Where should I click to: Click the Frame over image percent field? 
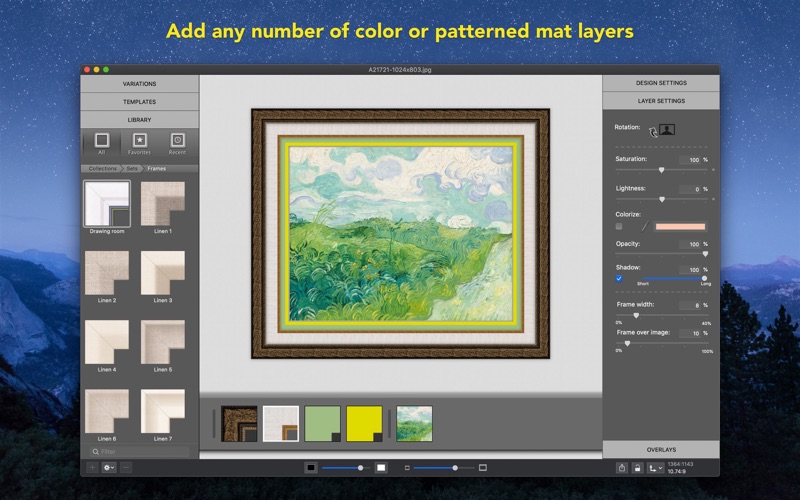(x=690, y=334)
